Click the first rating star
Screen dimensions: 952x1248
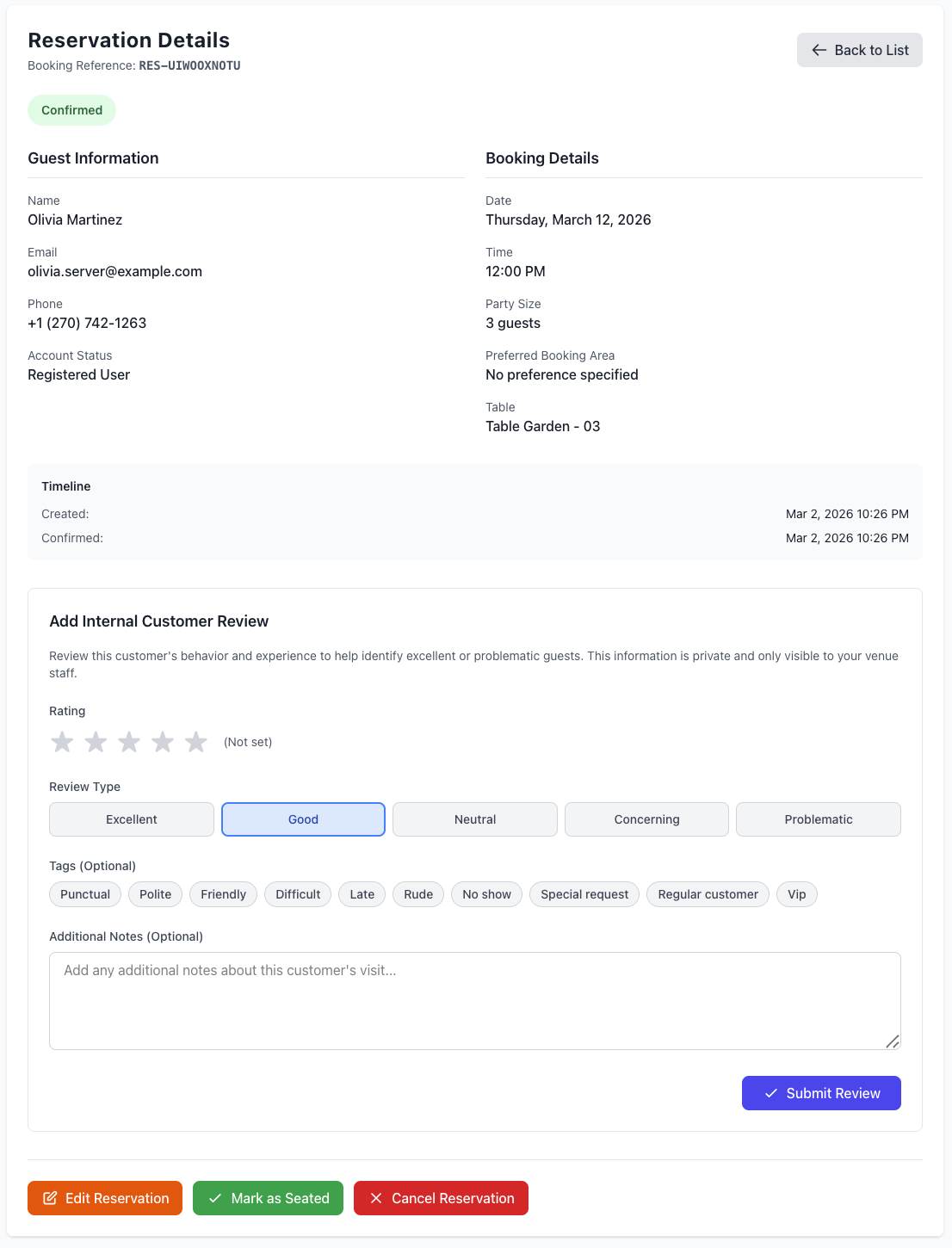click(62, 741)
